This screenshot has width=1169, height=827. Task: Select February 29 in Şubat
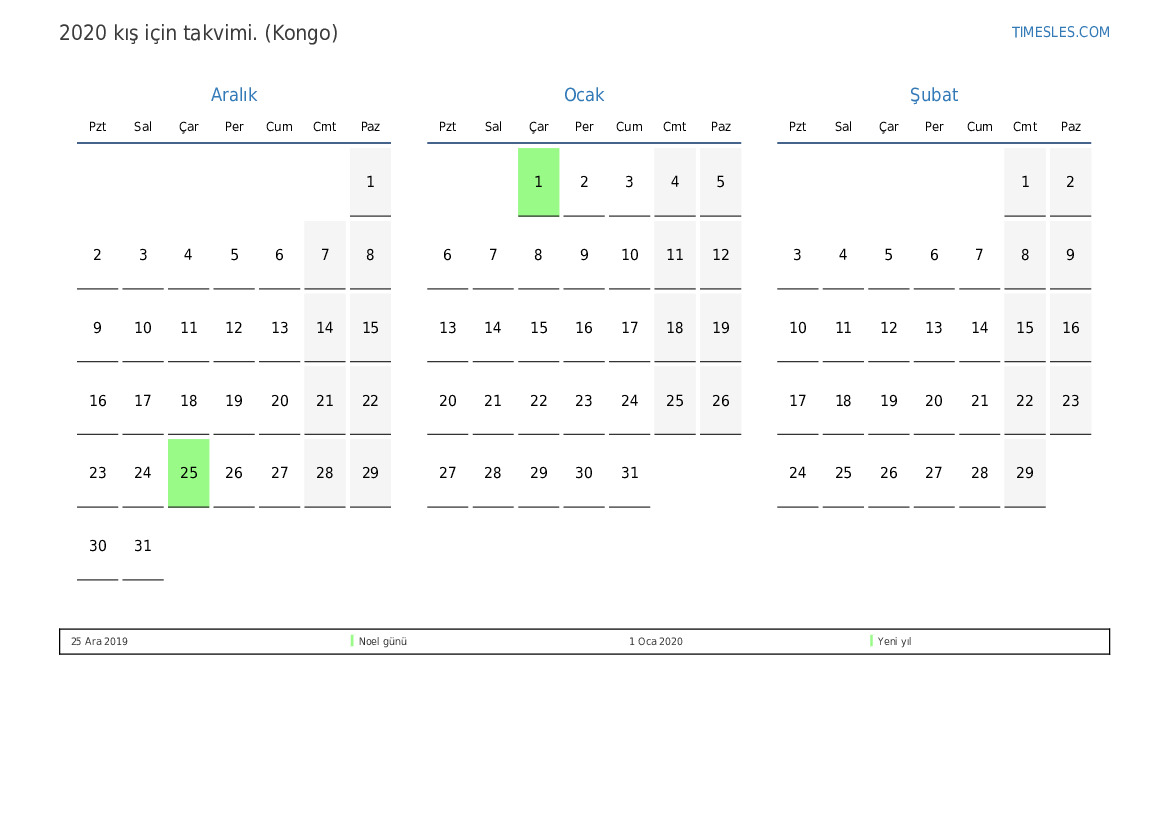point(1025,473)
